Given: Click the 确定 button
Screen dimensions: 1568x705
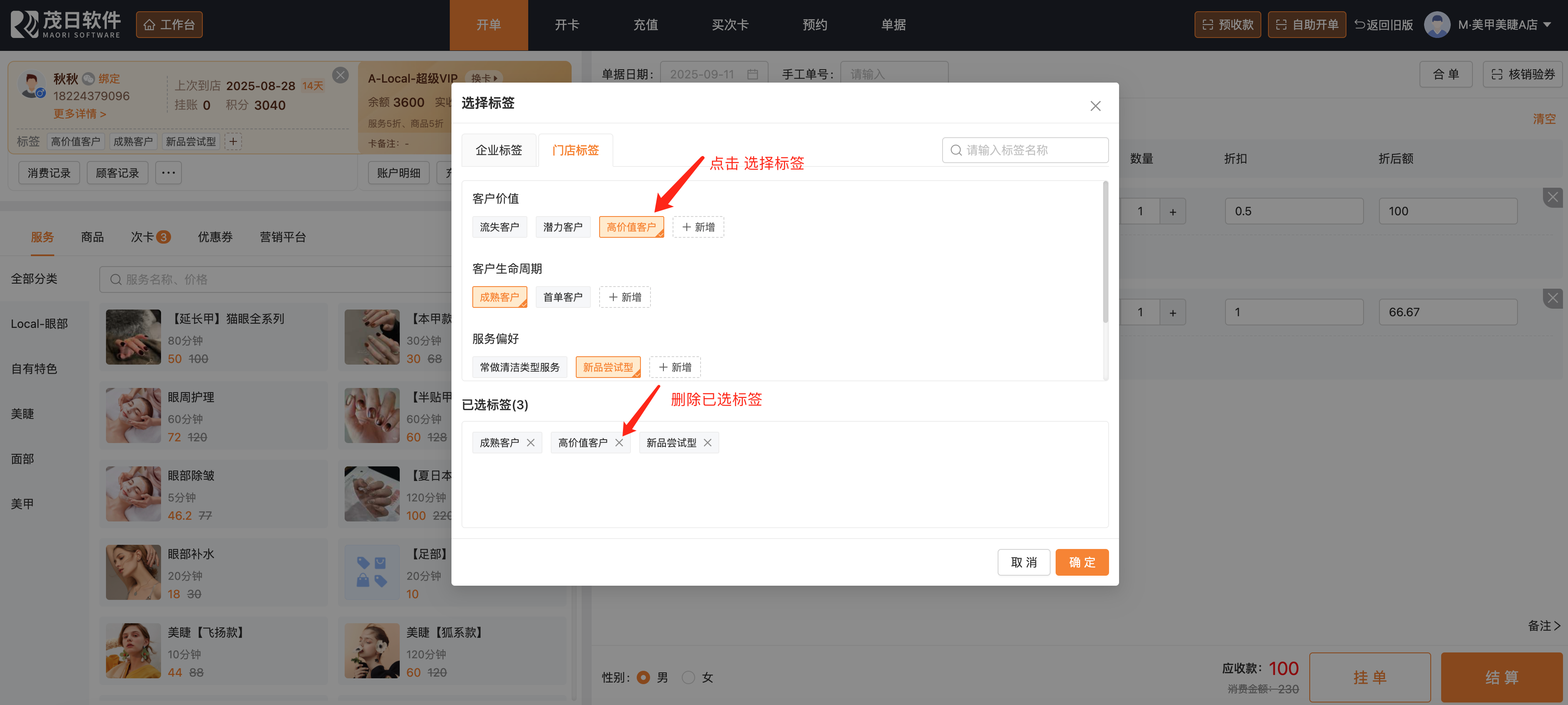Looking at the screenshot, I should click(1081, 562).
